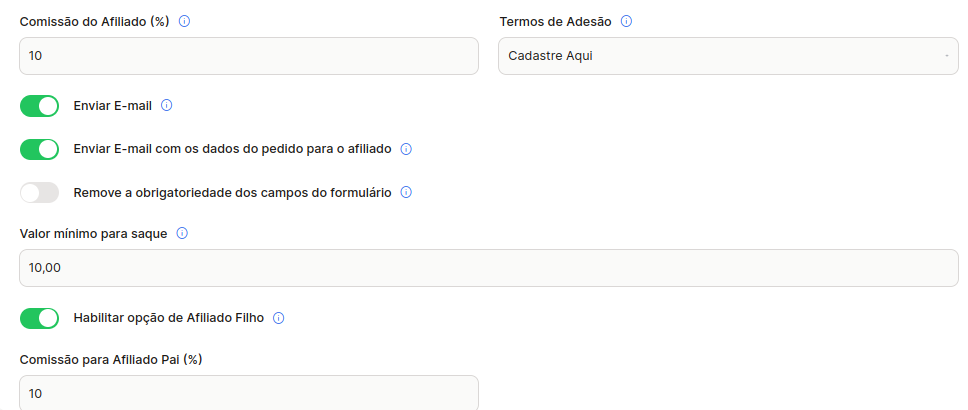Click the Enviar E-mail label text

click(112, 106)
